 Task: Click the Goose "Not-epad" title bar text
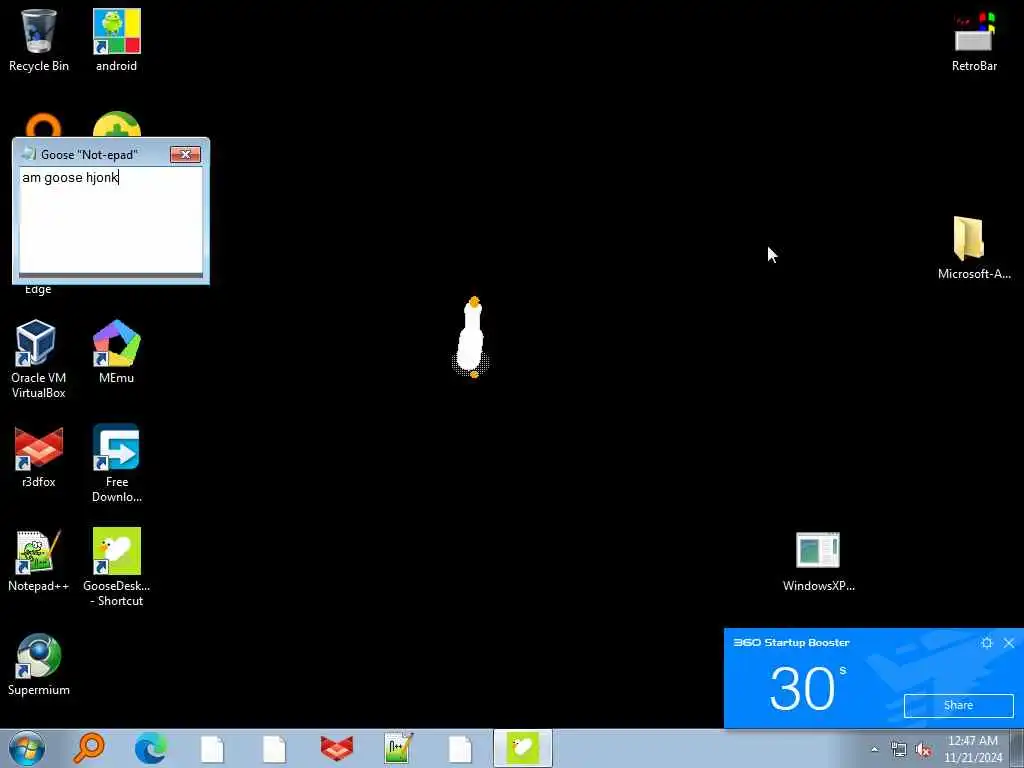[x=89, y=155]
